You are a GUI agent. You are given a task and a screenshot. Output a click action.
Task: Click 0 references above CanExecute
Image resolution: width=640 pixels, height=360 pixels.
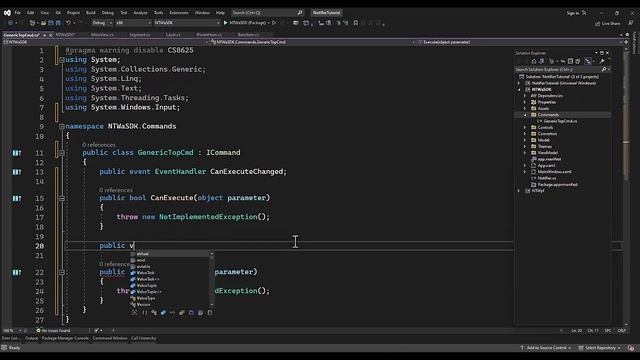(x=116, y=190)
